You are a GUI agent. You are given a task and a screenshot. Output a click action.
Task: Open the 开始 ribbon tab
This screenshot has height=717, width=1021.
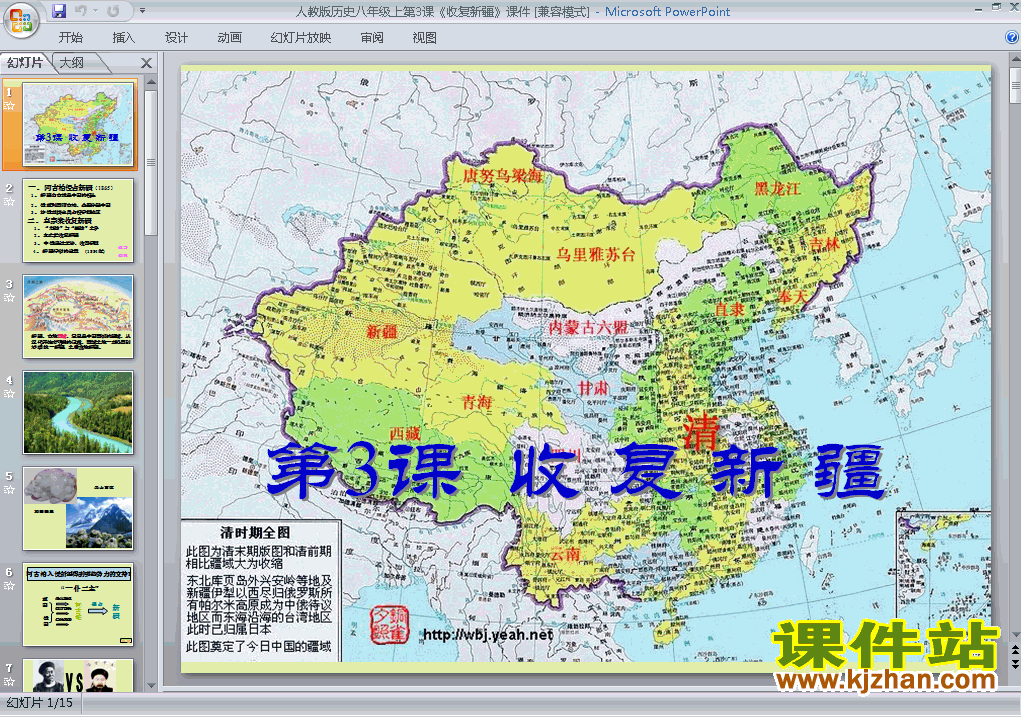click(70, 38)
